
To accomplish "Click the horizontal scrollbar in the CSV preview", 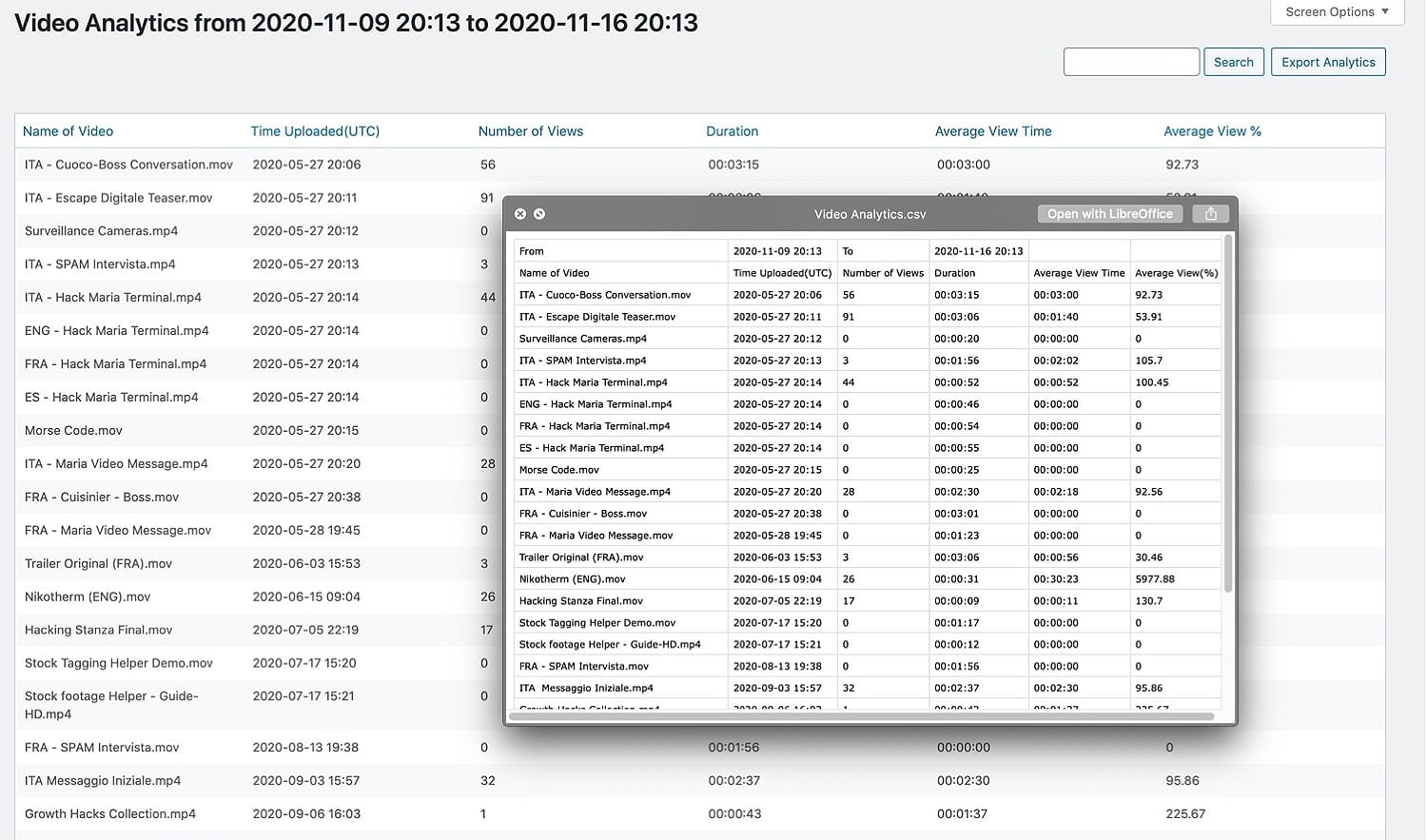I will pyautogui.click(x=861, y=716).
